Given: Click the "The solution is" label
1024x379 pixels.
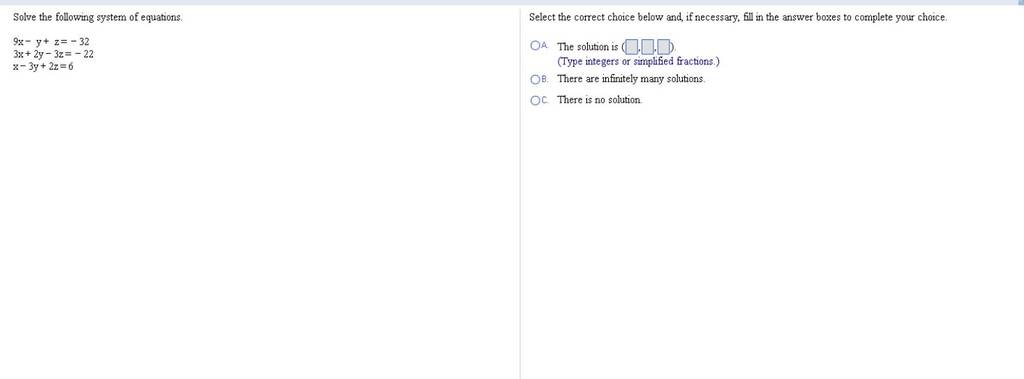Looking at the screenshot, I should [x=587, y=47].
